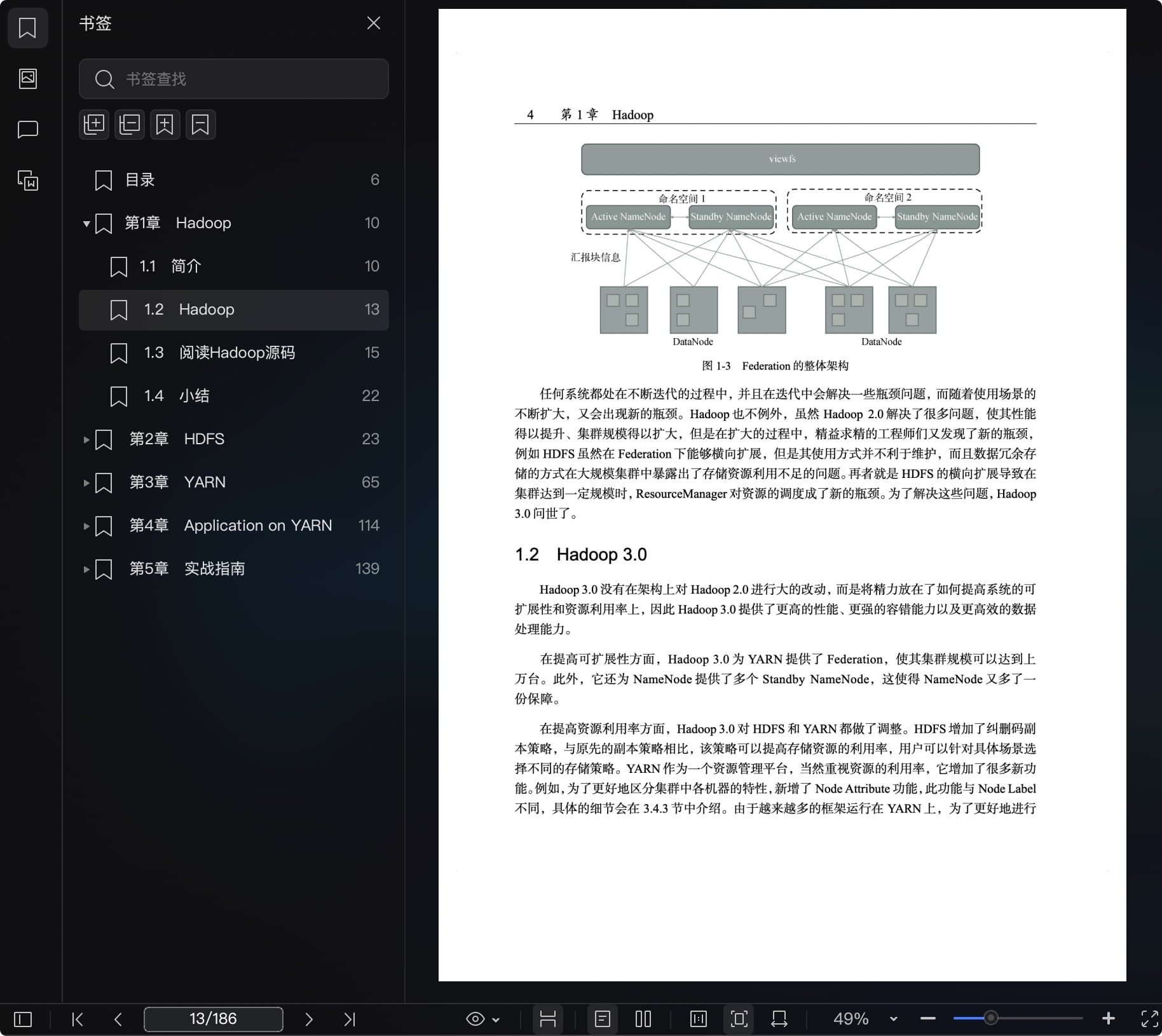Close the 书签 panel
The height and width of the screenshot is (1036, 1162).
(x=374, y=24)
